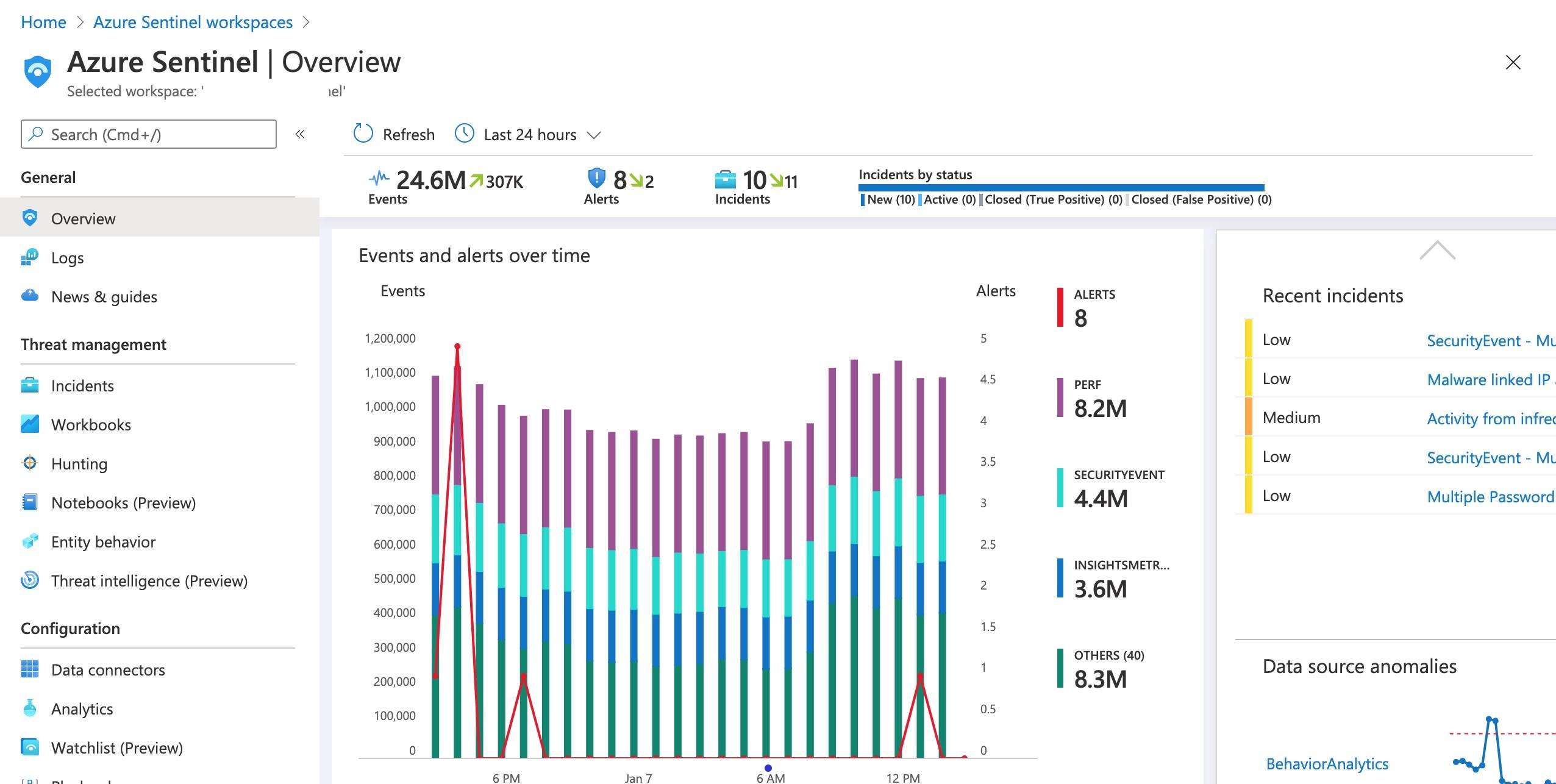Click the Data connectors grid icon
Image resolution: width=1556 pixels, height=784 pixels.
click(29, 669)
